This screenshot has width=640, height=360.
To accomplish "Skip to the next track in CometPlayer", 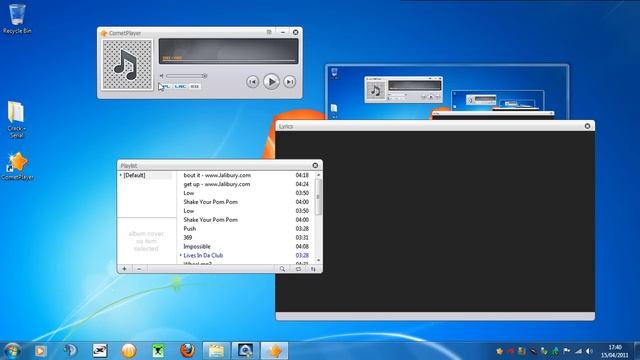I will tap(289, 82).
